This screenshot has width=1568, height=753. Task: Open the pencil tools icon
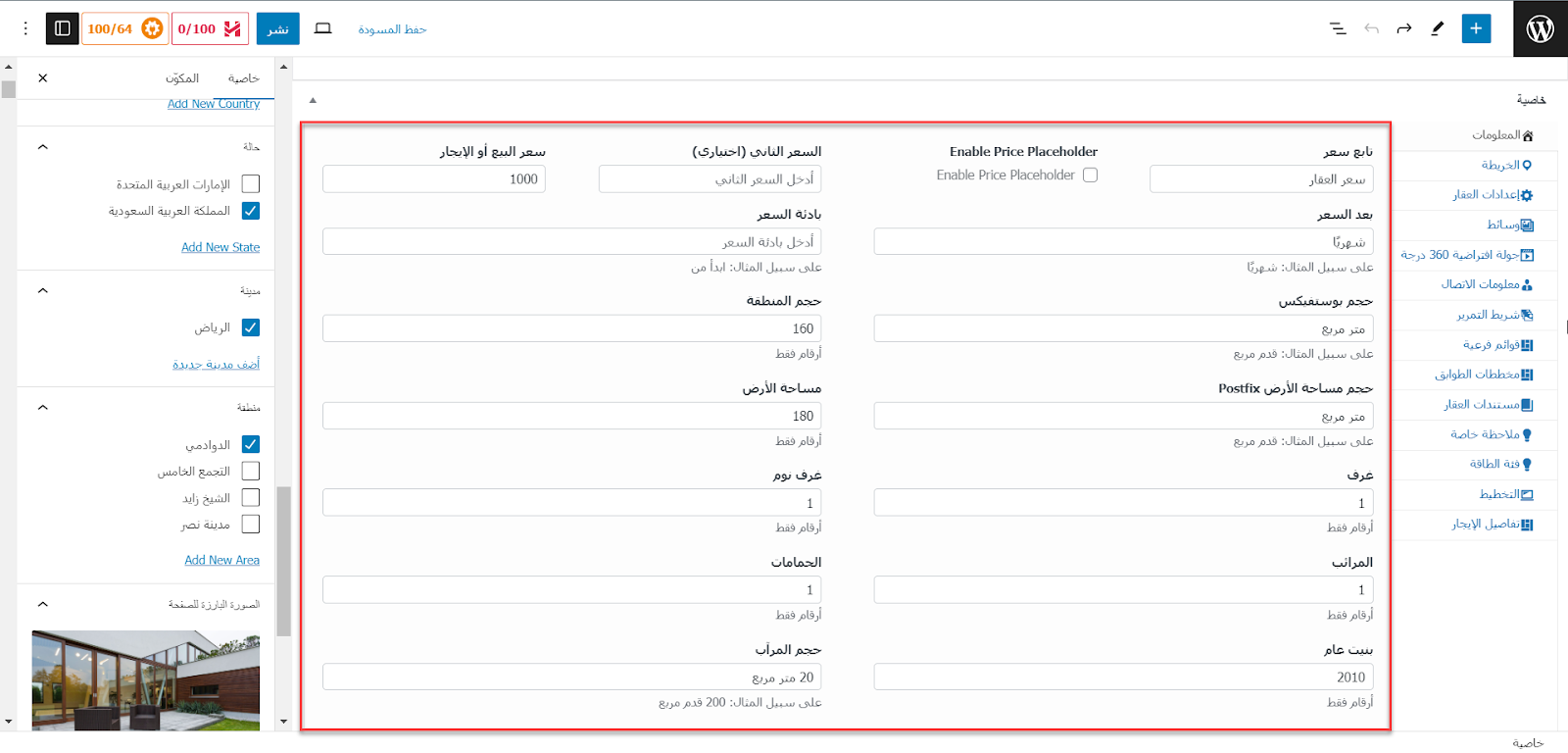tap(1438, 28)
